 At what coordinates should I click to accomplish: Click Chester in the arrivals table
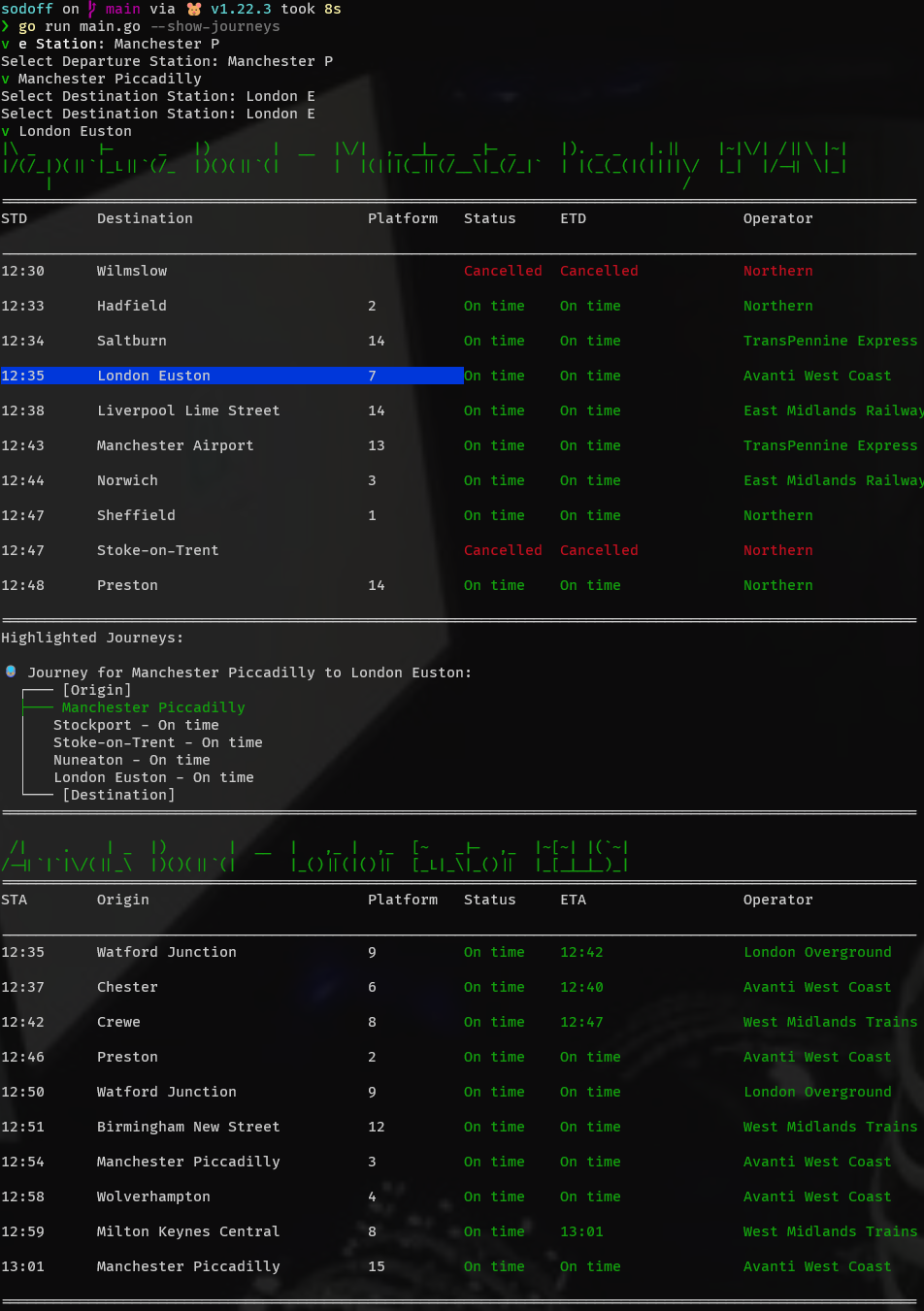[127, 987]
